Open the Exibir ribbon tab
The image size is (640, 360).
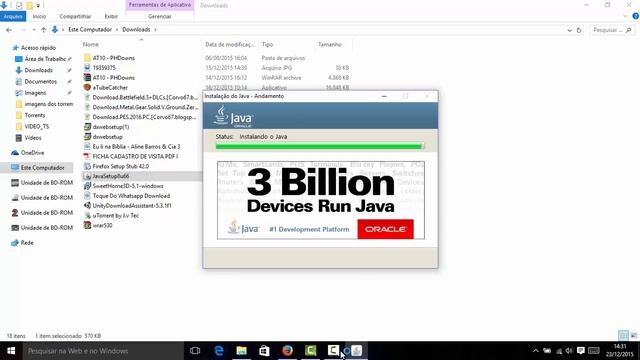pos(111,16)
